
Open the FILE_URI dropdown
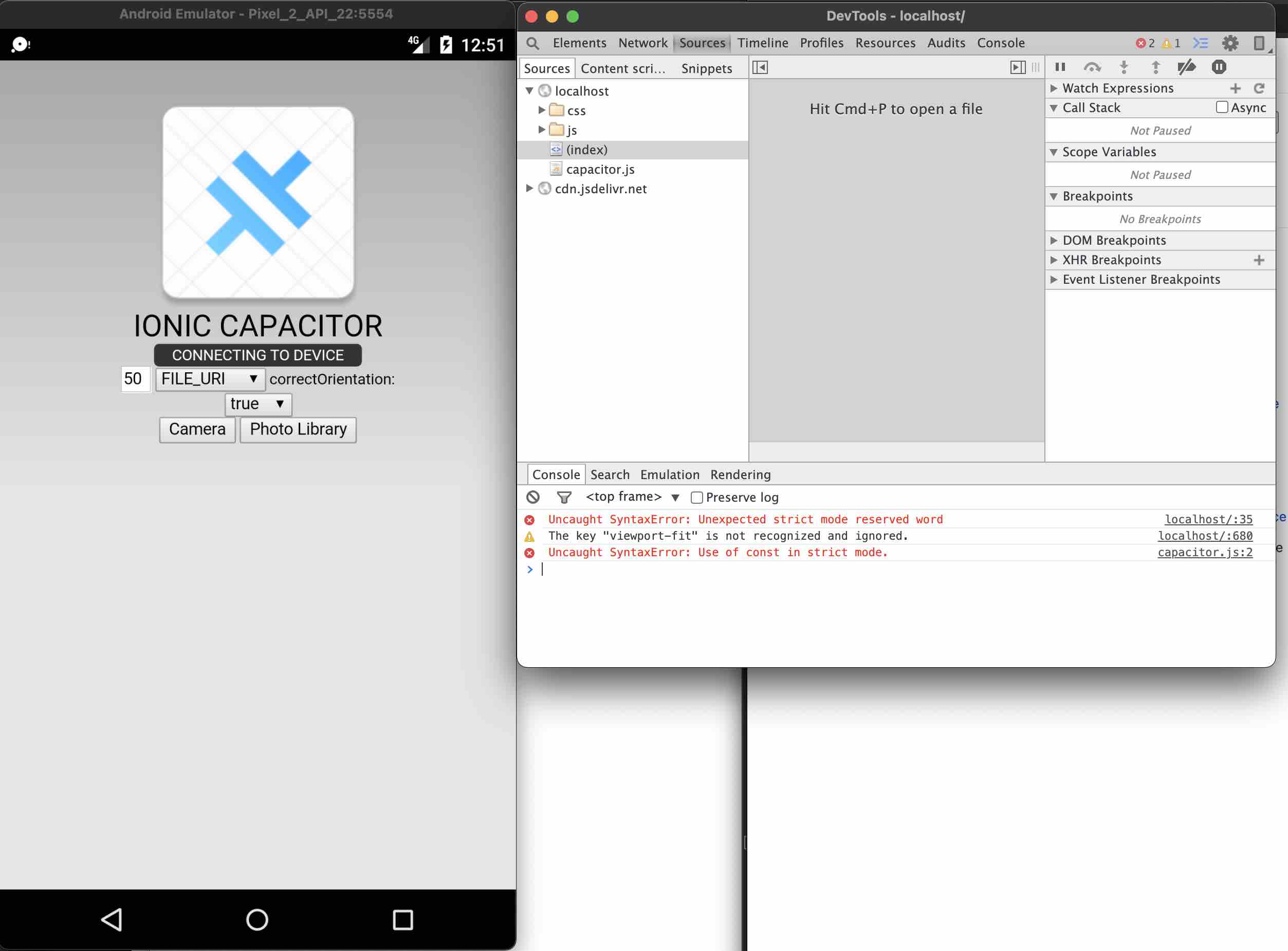click(x=210, y=379)
